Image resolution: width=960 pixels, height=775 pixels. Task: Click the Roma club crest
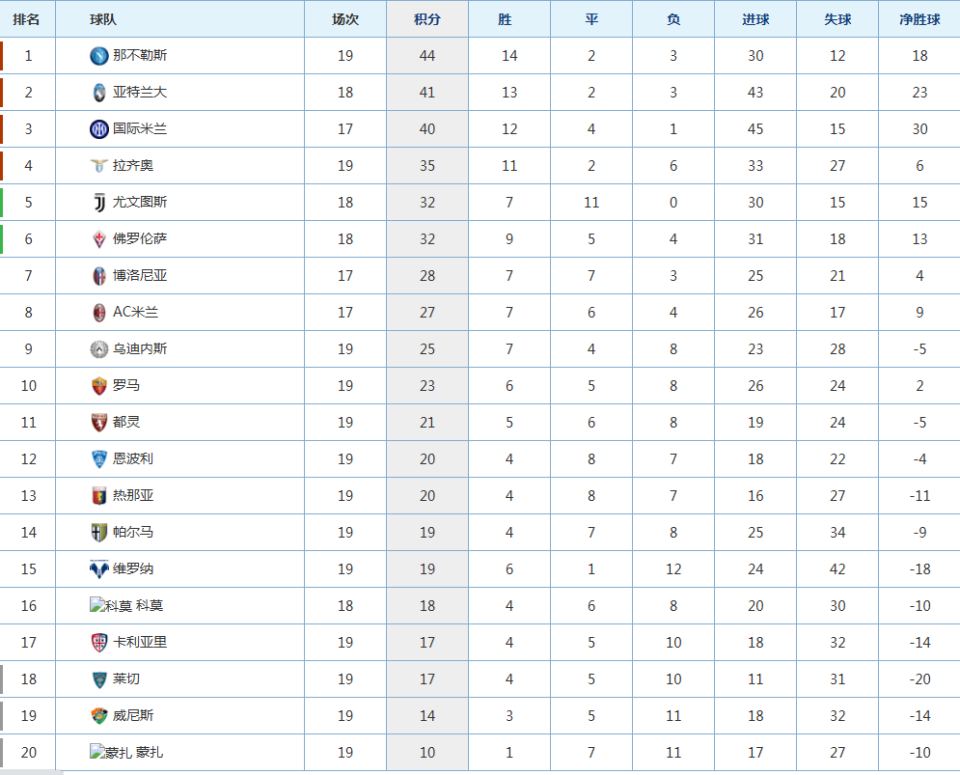(x=99, y=386)
